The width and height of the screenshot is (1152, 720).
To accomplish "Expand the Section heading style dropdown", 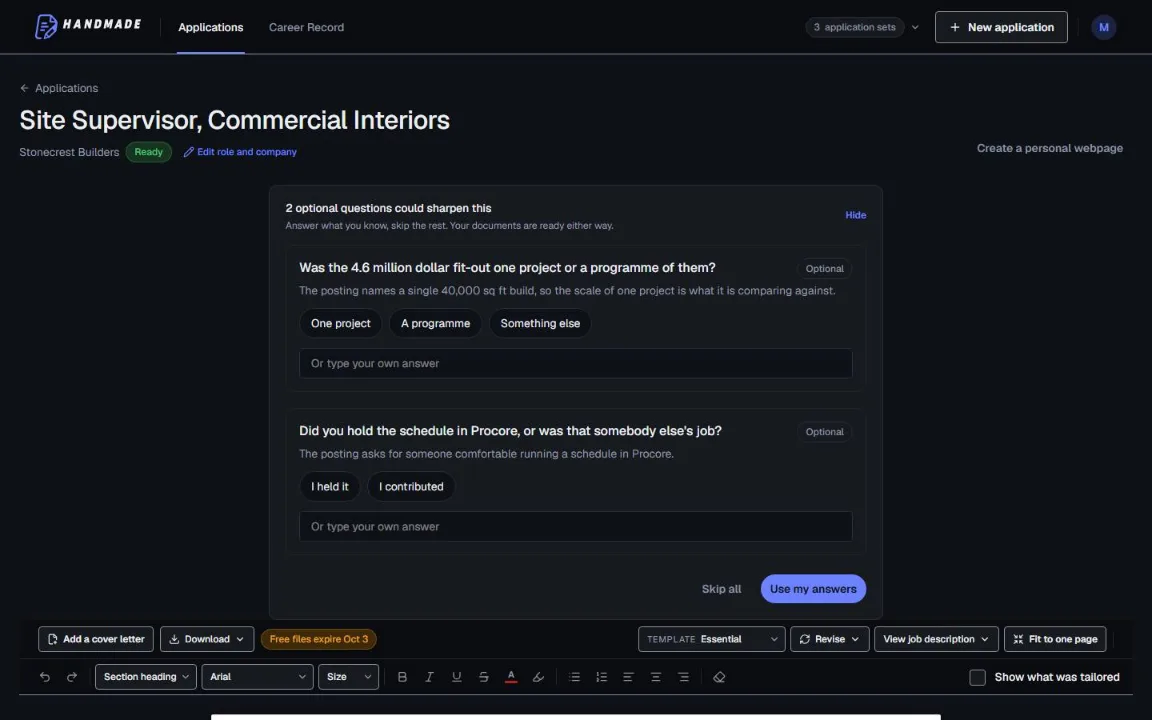I will [x=145, y=677].
